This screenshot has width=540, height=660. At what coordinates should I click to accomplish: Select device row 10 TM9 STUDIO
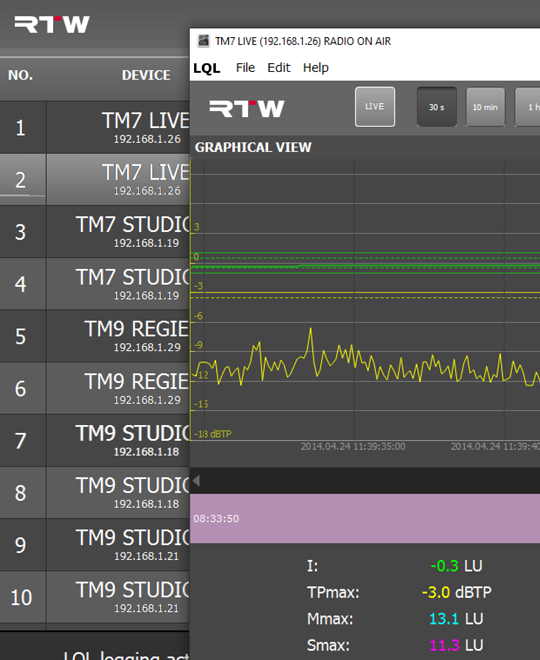(x=95, y=597)
